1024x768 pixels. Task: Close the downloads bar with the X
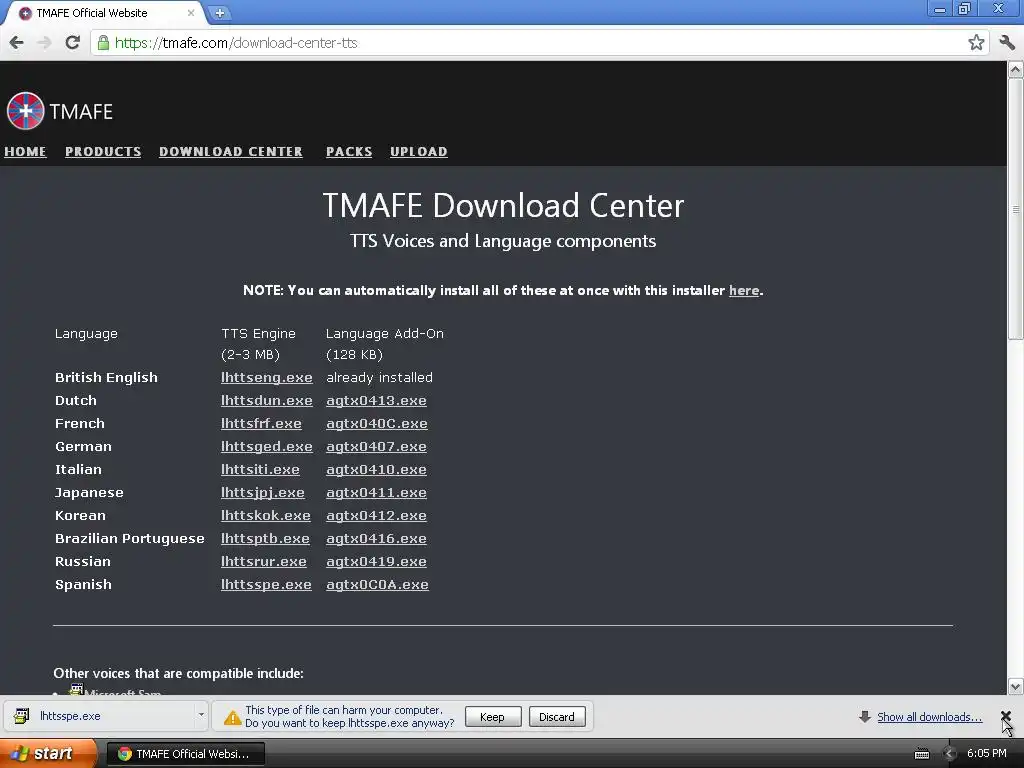coord(1006,716)
